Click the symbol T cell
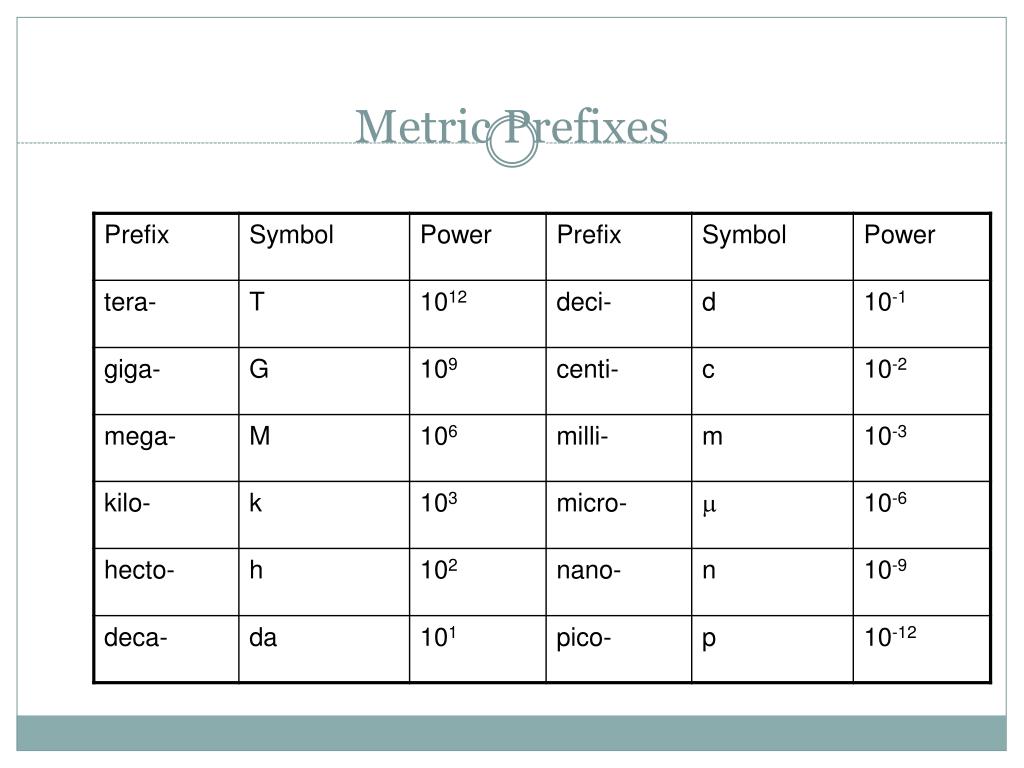Screen dimensions: 1024x768 click(324, 313)
